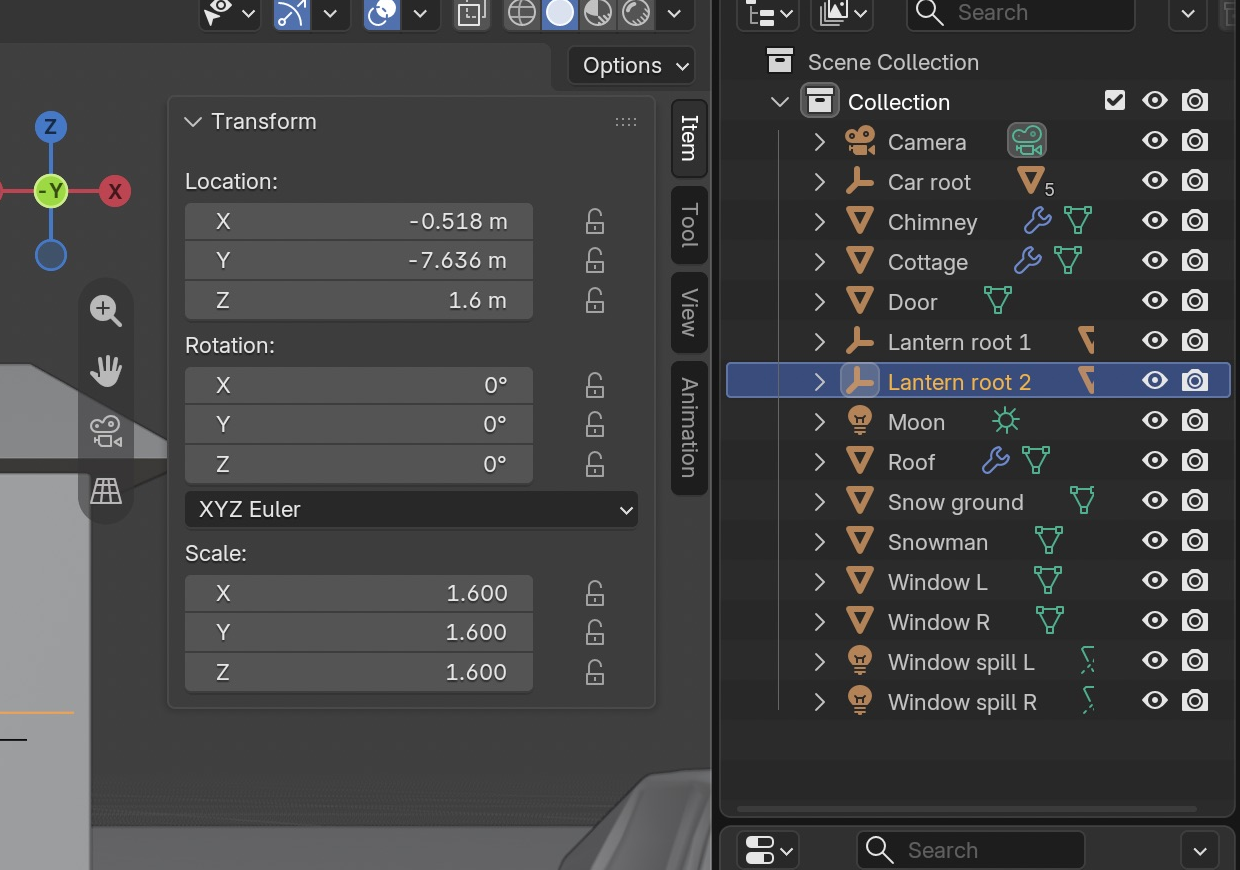Image resolution: width=1240 pixels, height=870 pixels.
Task: Select Window spill R in the outliner
Action: (x=962, y=702)
